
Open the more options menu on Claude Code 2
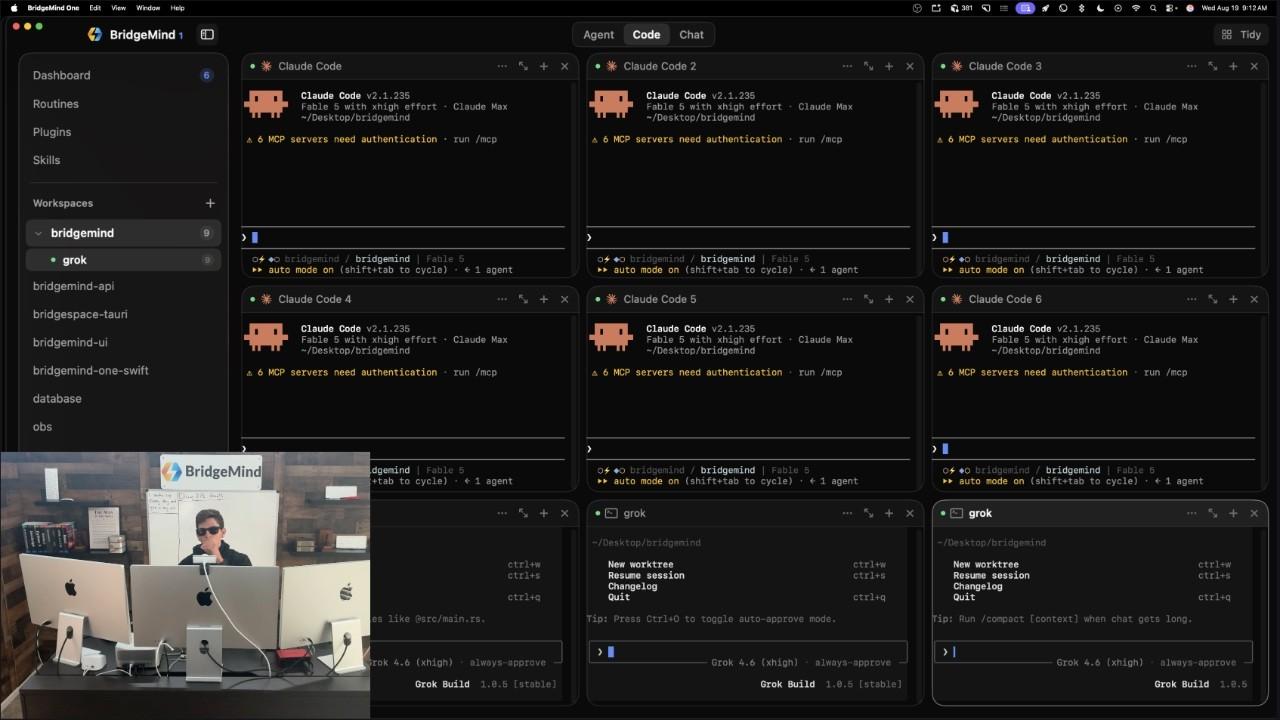[x=847, y=66]
